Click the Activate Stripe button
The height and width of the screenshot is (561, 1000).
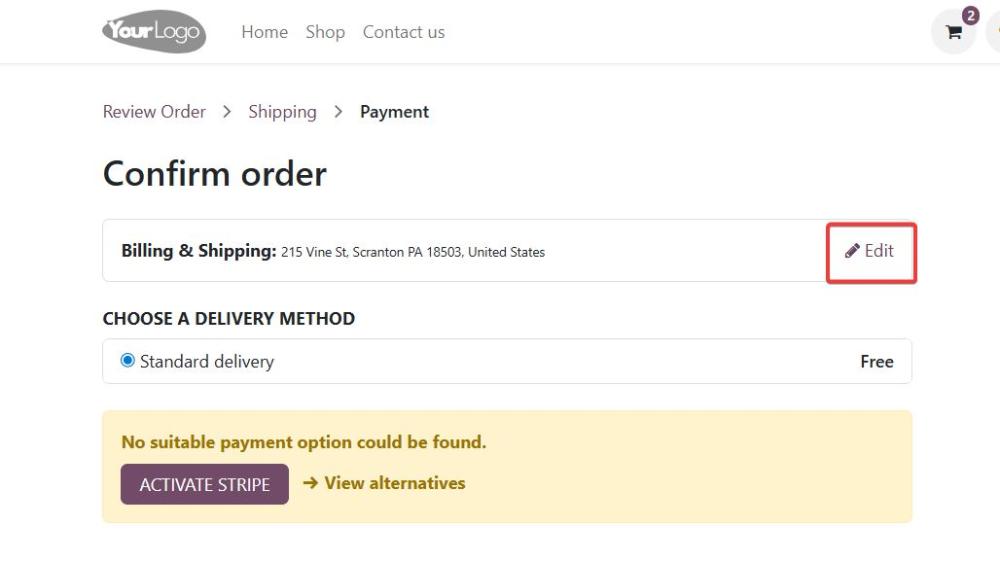[205, 484]
